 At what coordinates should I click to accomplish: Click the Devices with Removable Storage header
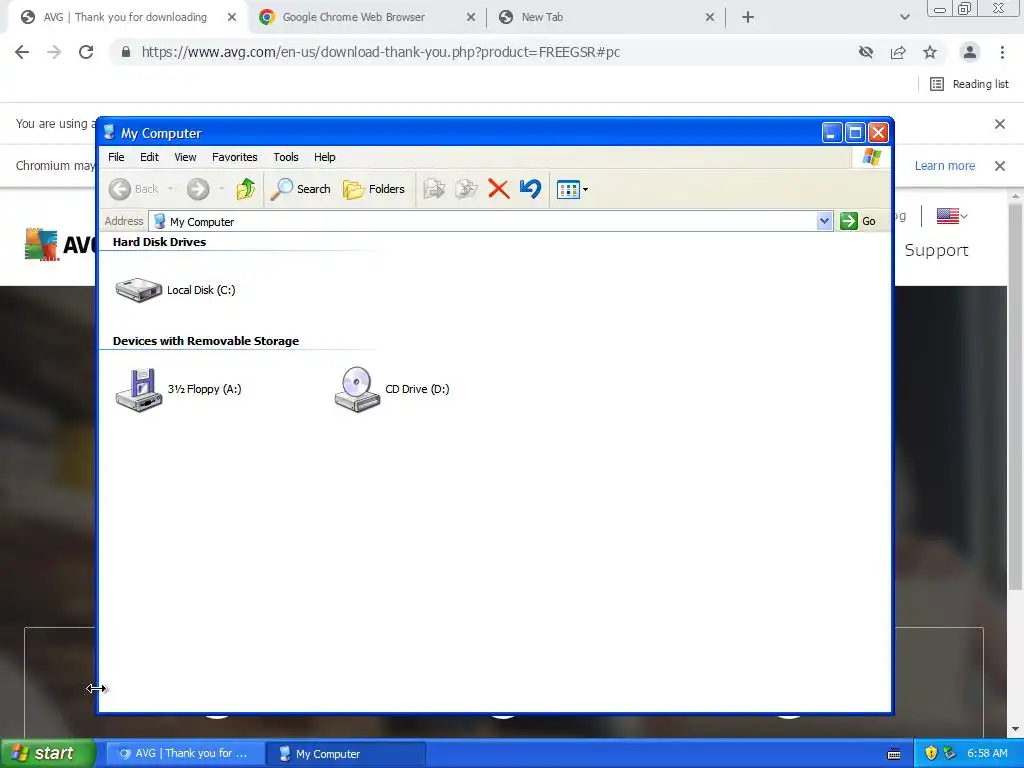tap(206, 341)
